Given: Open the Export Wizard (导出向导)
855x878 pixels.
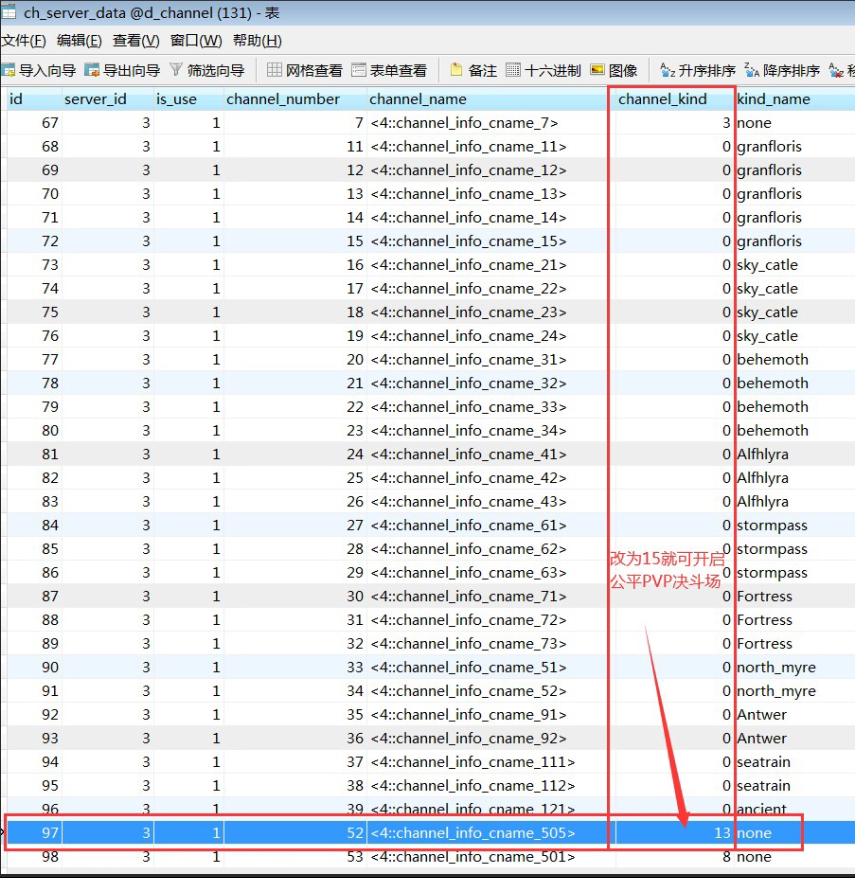Looking at the screenshot, I should coord(123,70).
